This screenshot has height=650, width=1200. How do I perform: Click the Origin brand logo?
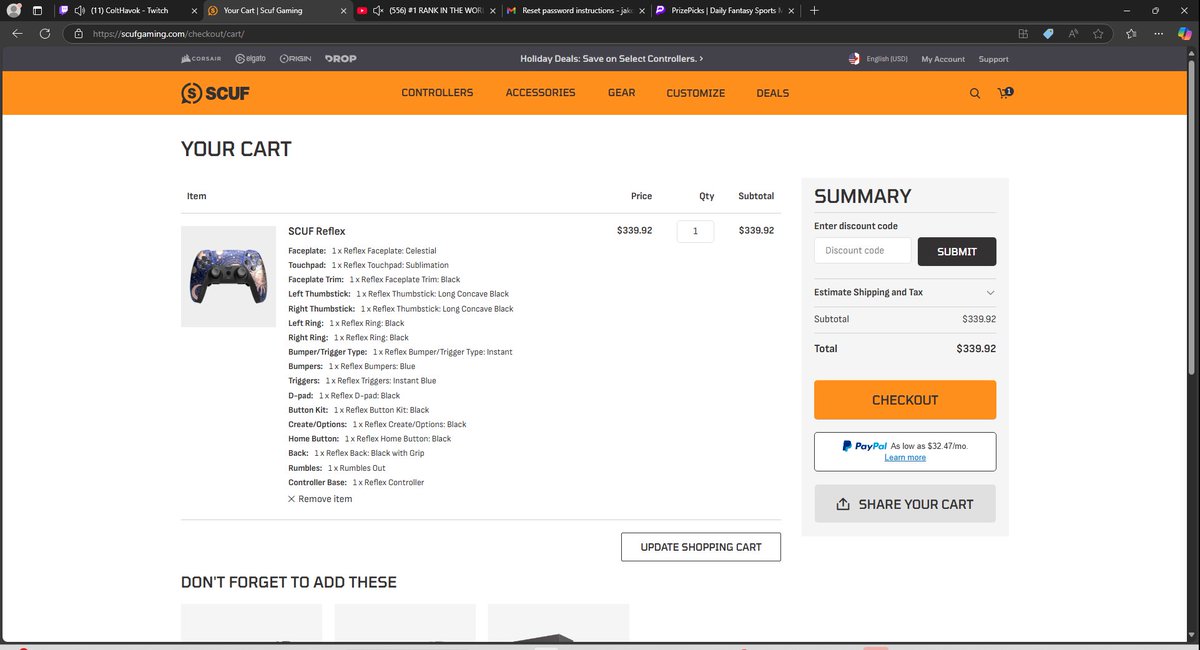pyautogui.click(x=296, y=59)
